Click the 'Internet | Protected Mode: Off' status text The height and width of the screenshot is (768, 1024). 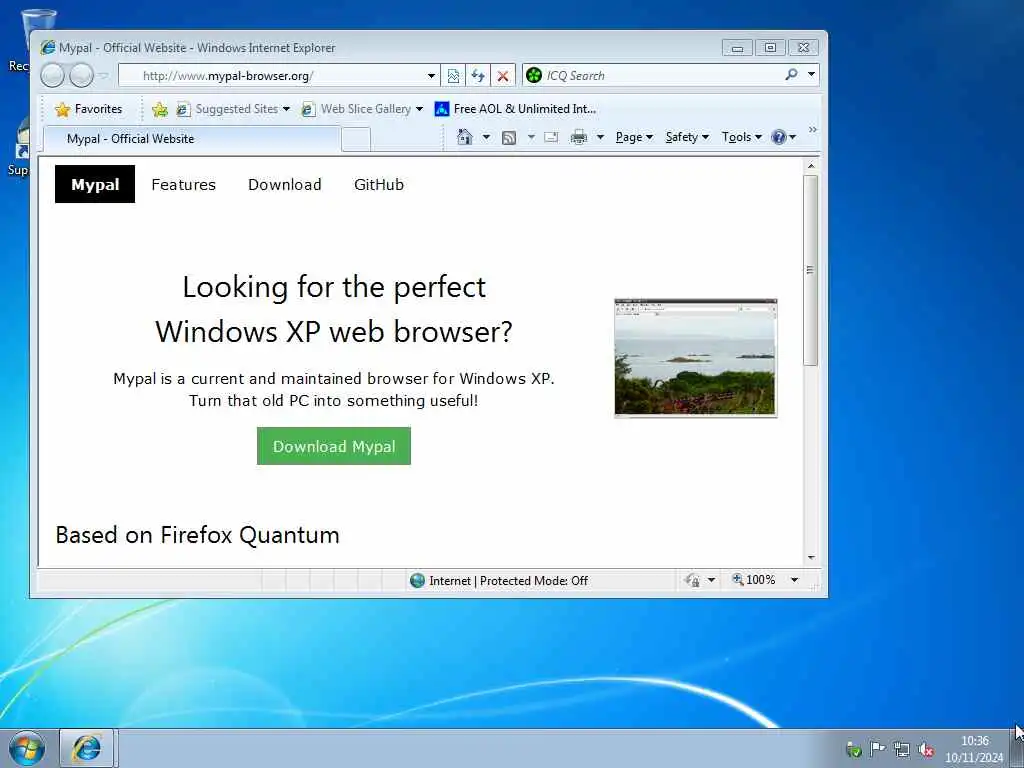(x=509, y=581)
